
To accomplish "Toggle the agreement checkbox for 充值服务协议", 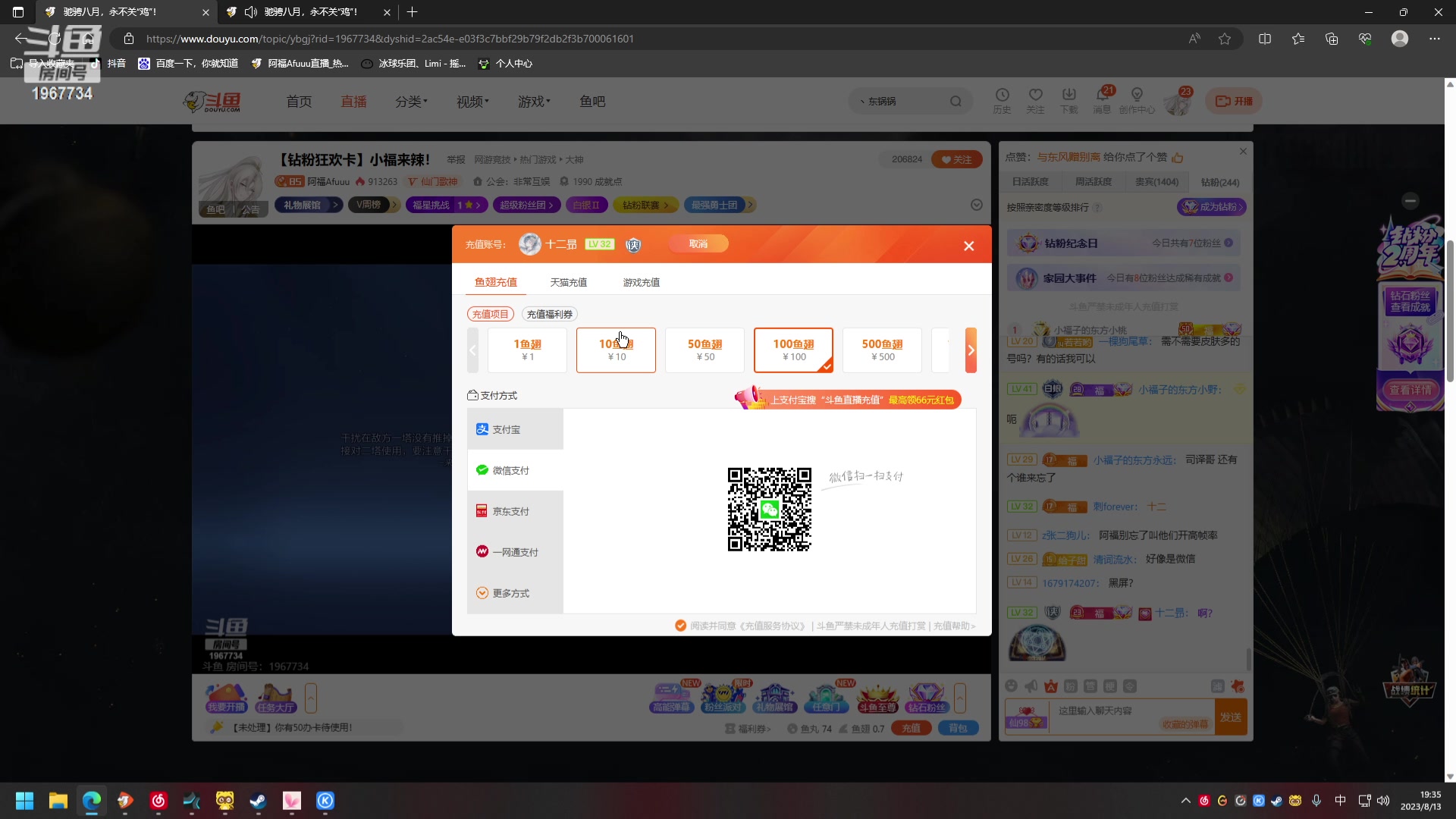I will point(680,626).
